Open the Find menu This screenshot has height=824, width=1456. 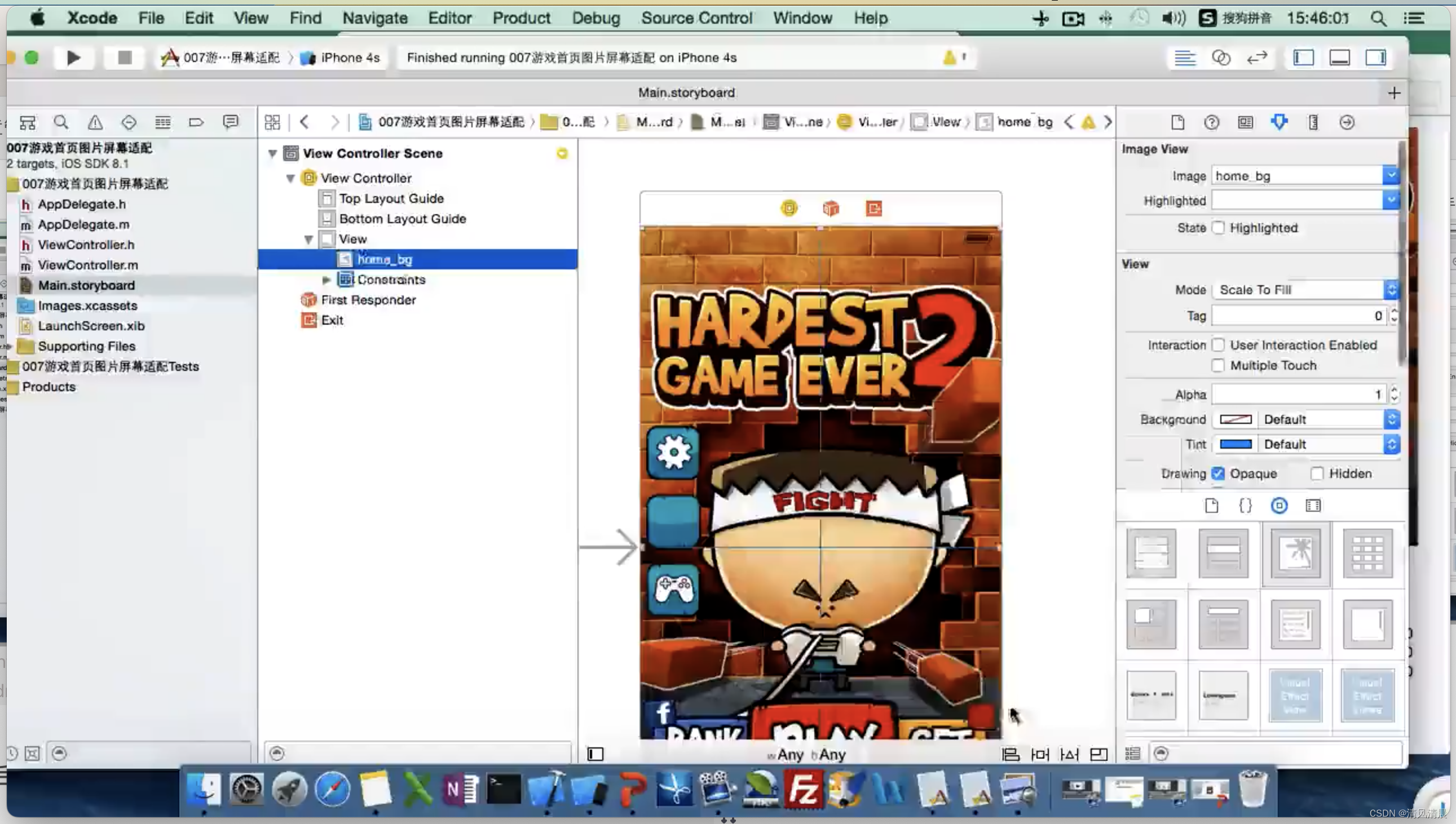(x=305, y=18)
